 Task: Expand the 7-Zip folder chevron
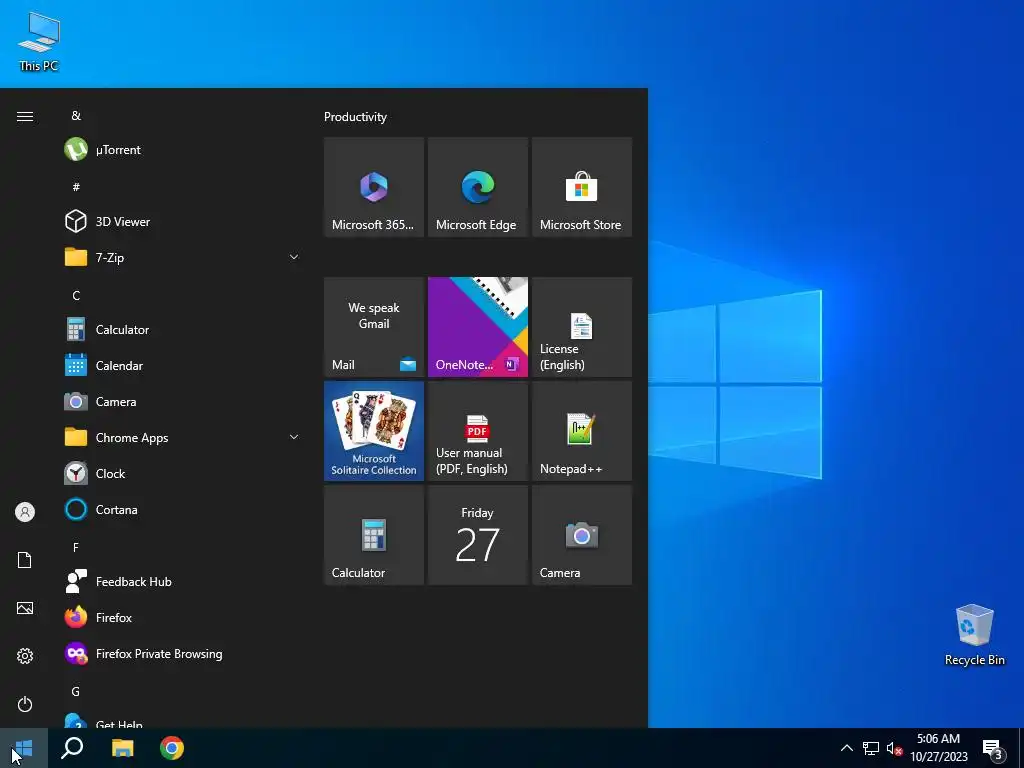[294, 257]
